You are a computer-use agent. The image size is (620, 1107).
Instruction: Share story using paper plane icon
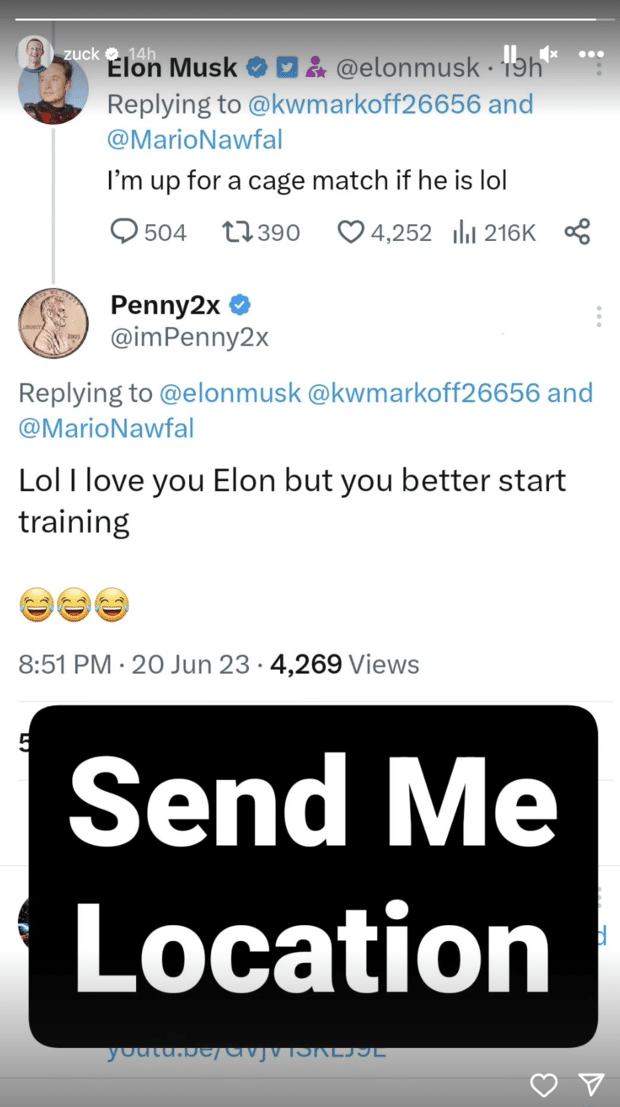pyautogui.click(x=591, y=1084)
